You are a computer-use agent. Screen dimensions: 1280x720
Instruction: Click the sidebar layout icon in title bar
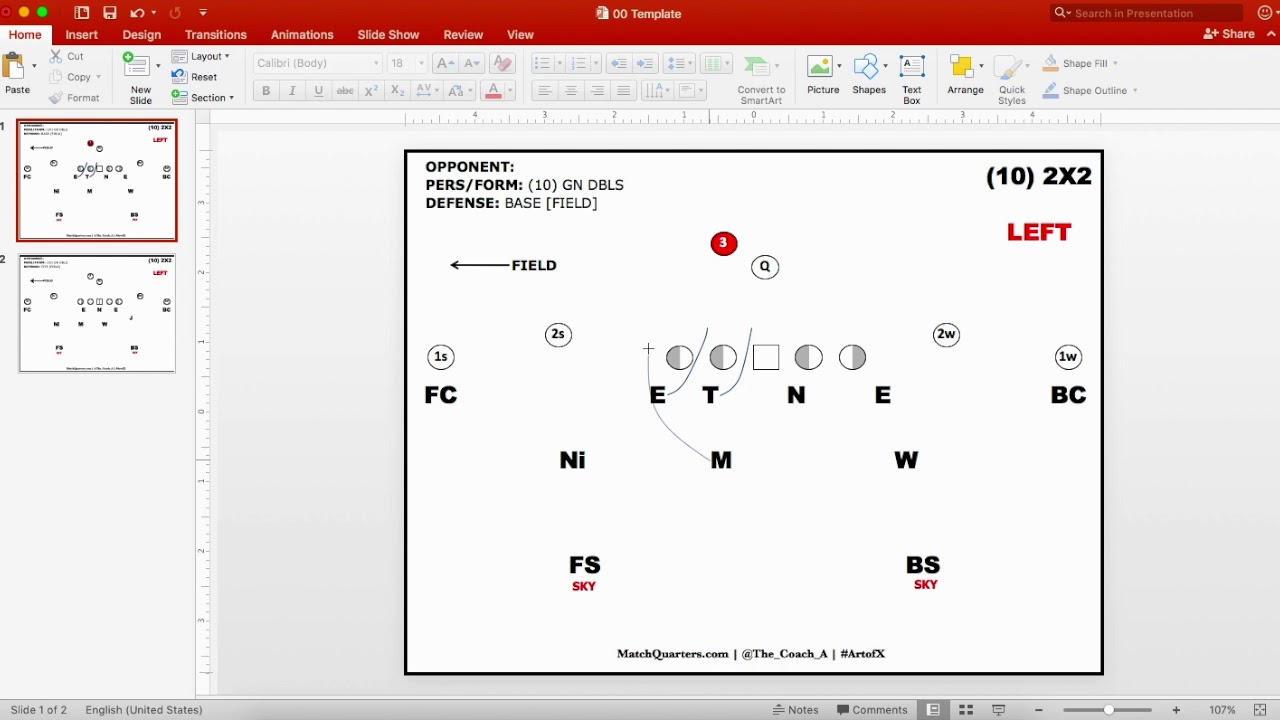click(x=82, y=13)
